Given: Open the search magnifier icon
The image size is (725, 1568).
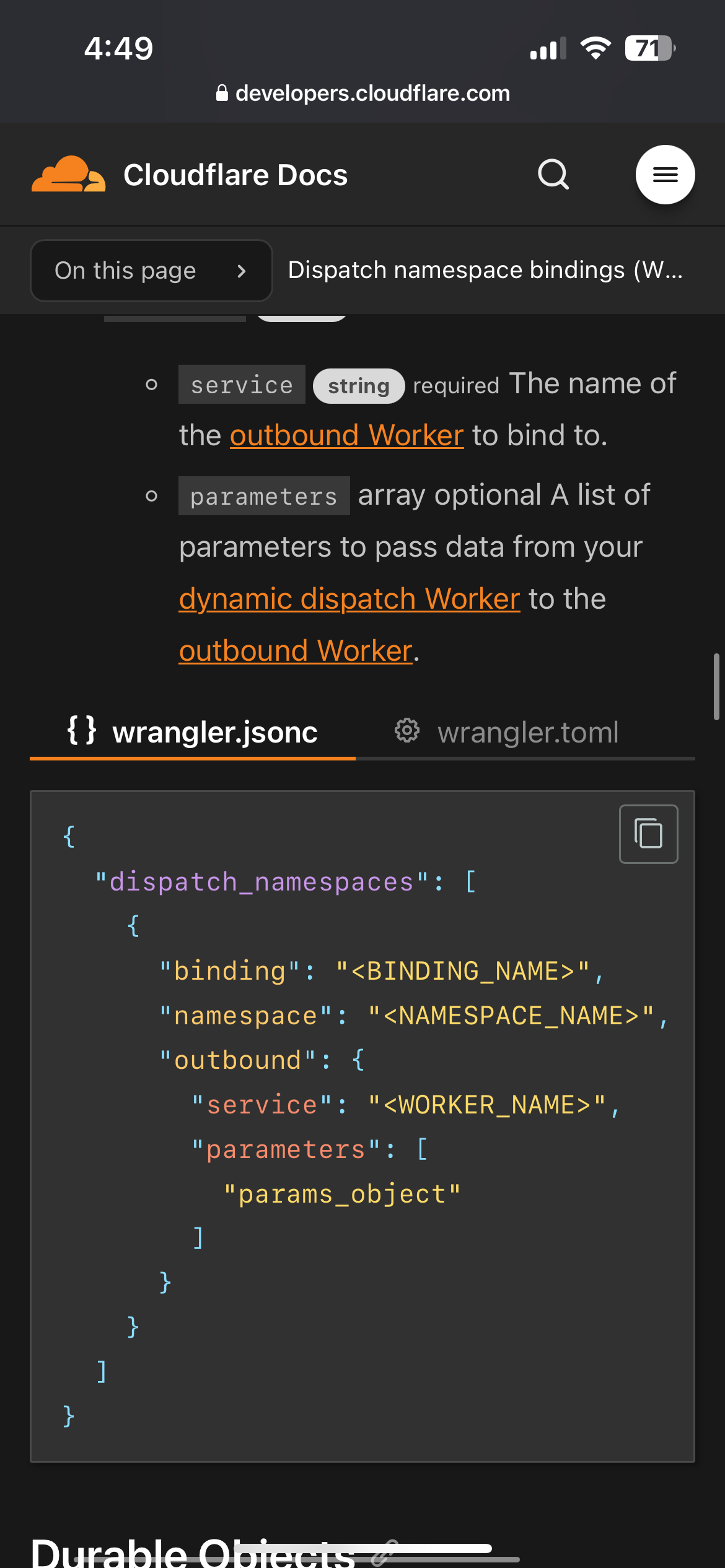Looking at the screenshot, I should click(553, 174).
